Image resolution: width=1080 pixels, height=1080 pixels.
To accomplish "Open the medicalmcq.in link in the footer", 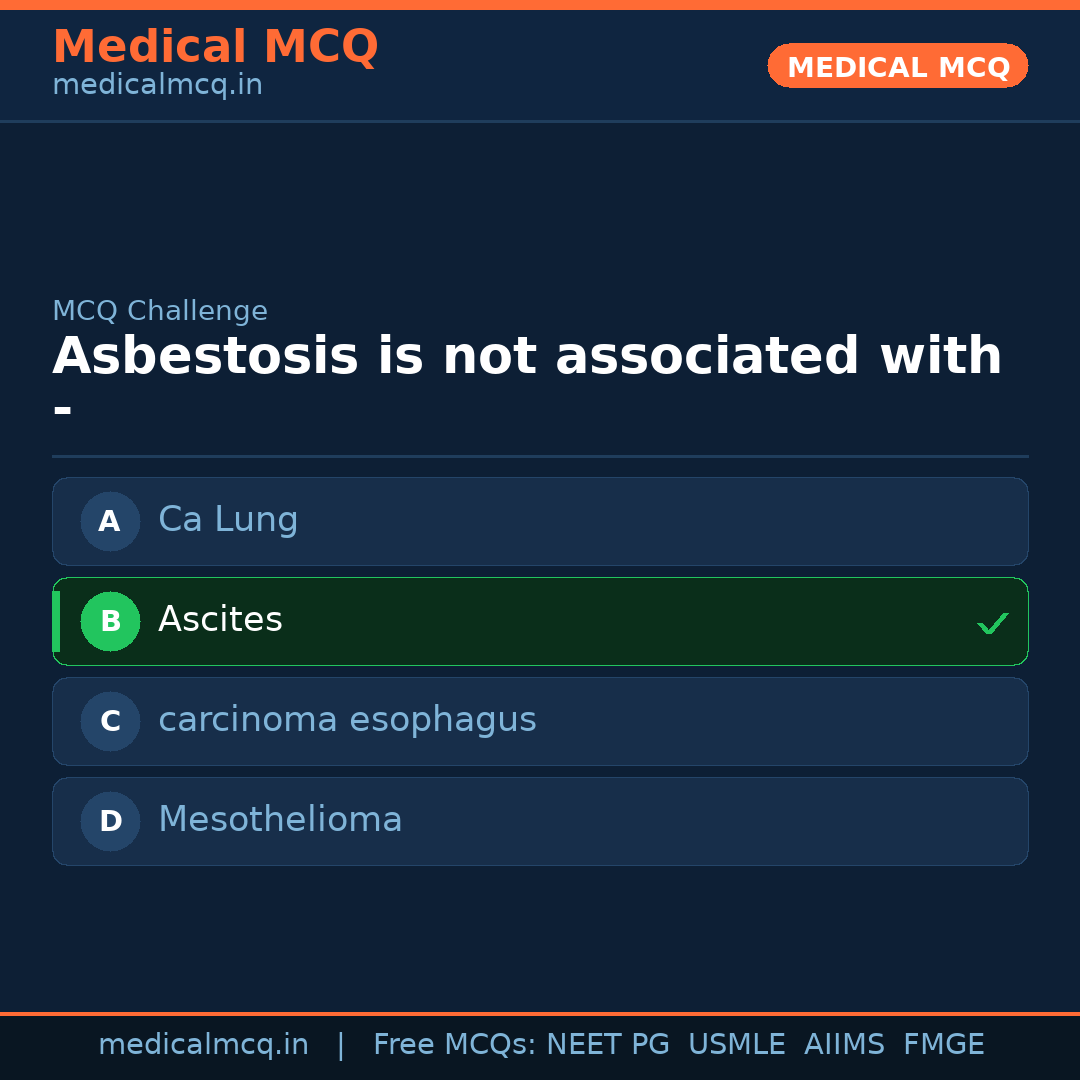I will point(203,1045).
